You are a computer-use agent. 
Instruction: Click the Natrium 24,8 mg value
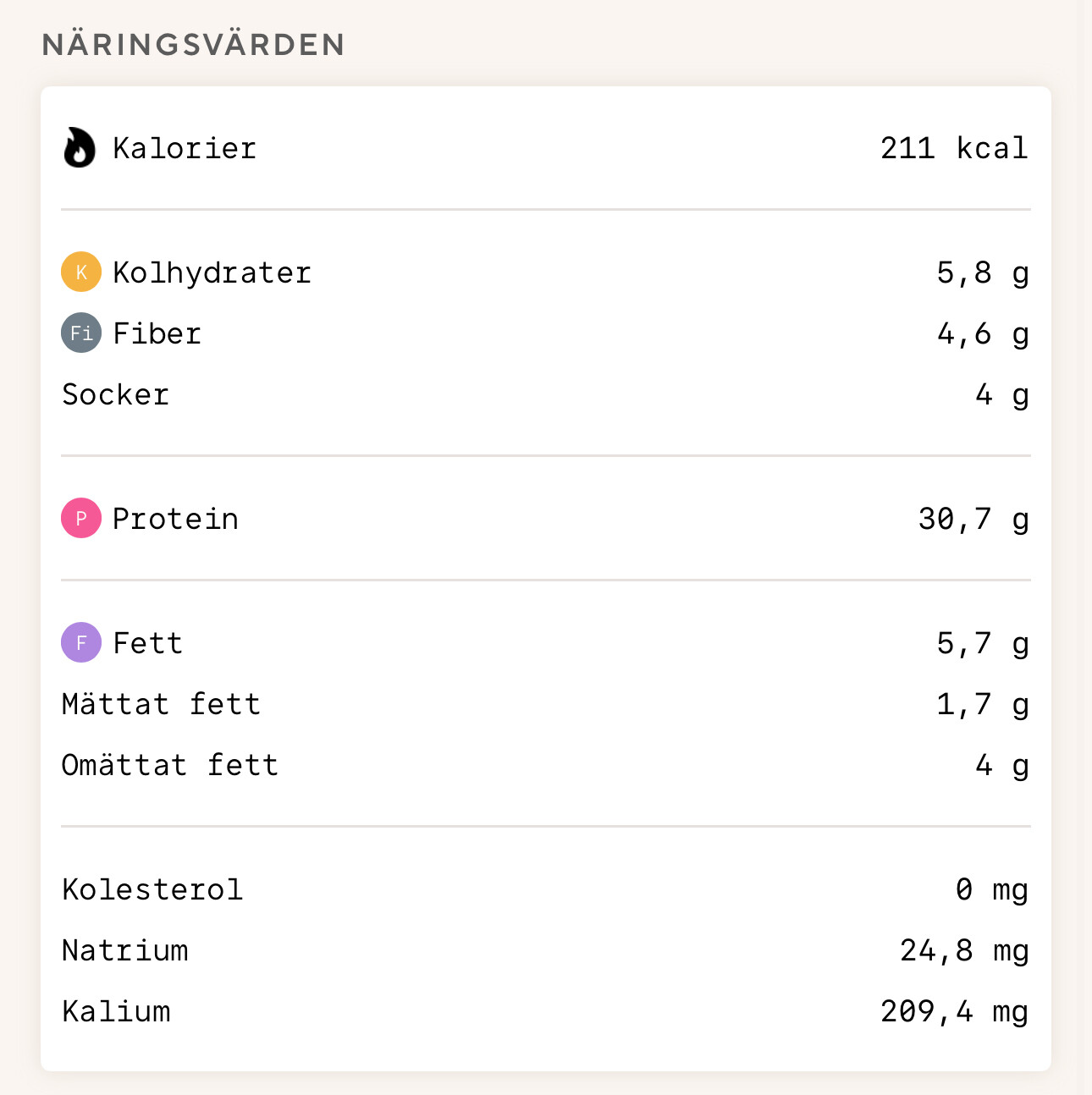tap(964, 950)
